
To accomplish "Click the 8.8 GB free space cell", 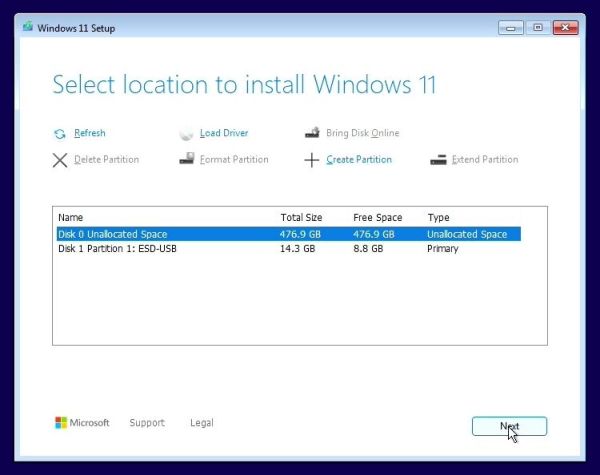I will (x=368, y=248).
